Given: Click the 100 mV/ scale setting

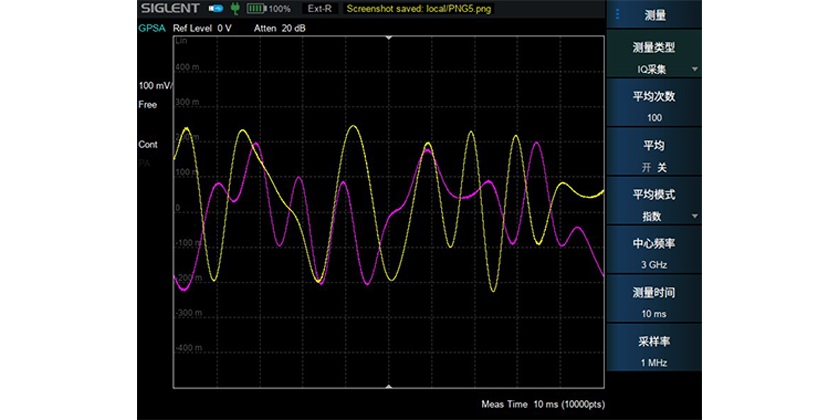Looking at the screenshot, I should click(x=155, y=85).
